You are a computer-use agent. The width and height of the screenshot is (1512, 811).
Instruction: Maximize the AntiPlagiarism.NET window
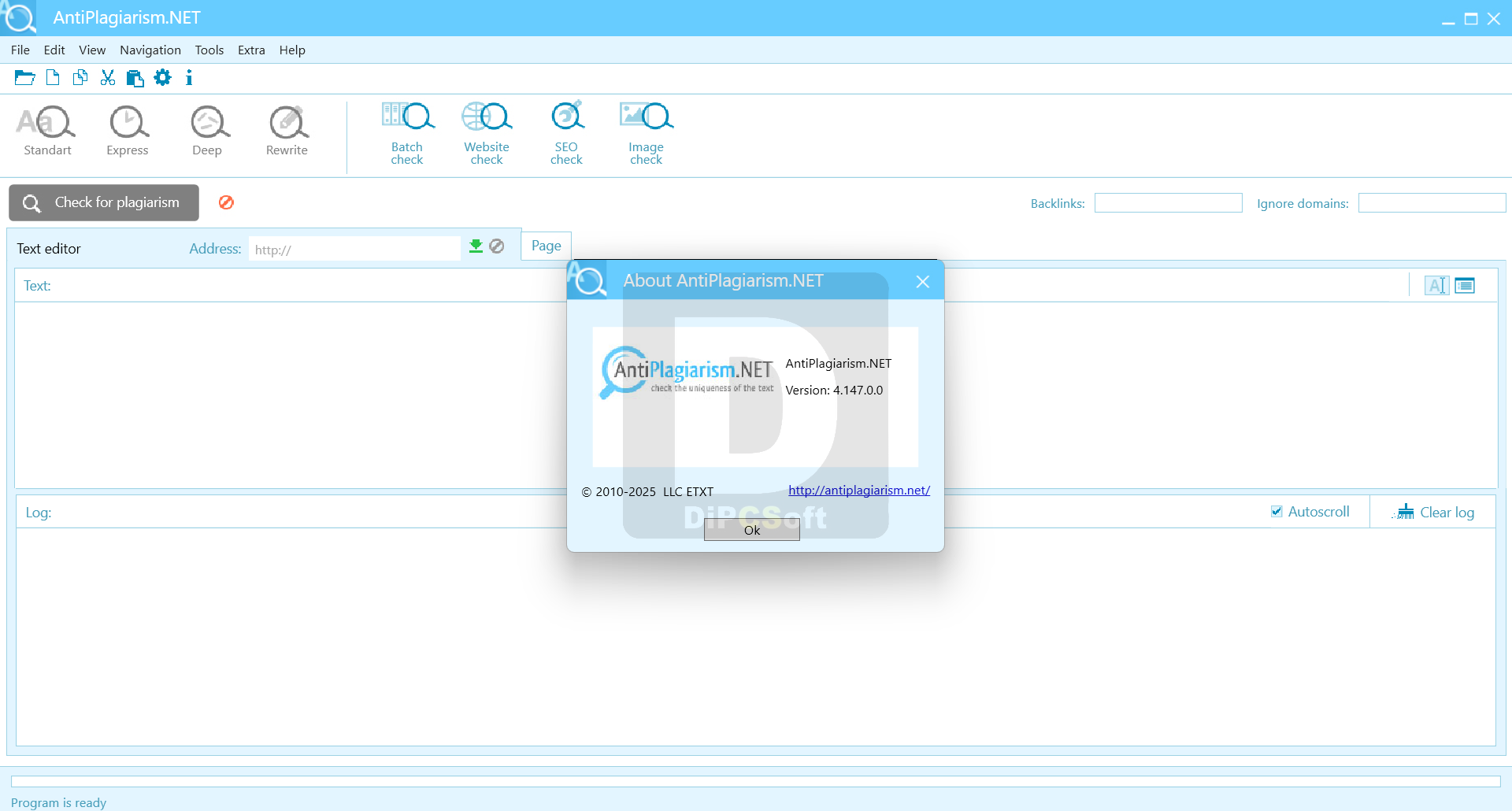pos(1470,19)
